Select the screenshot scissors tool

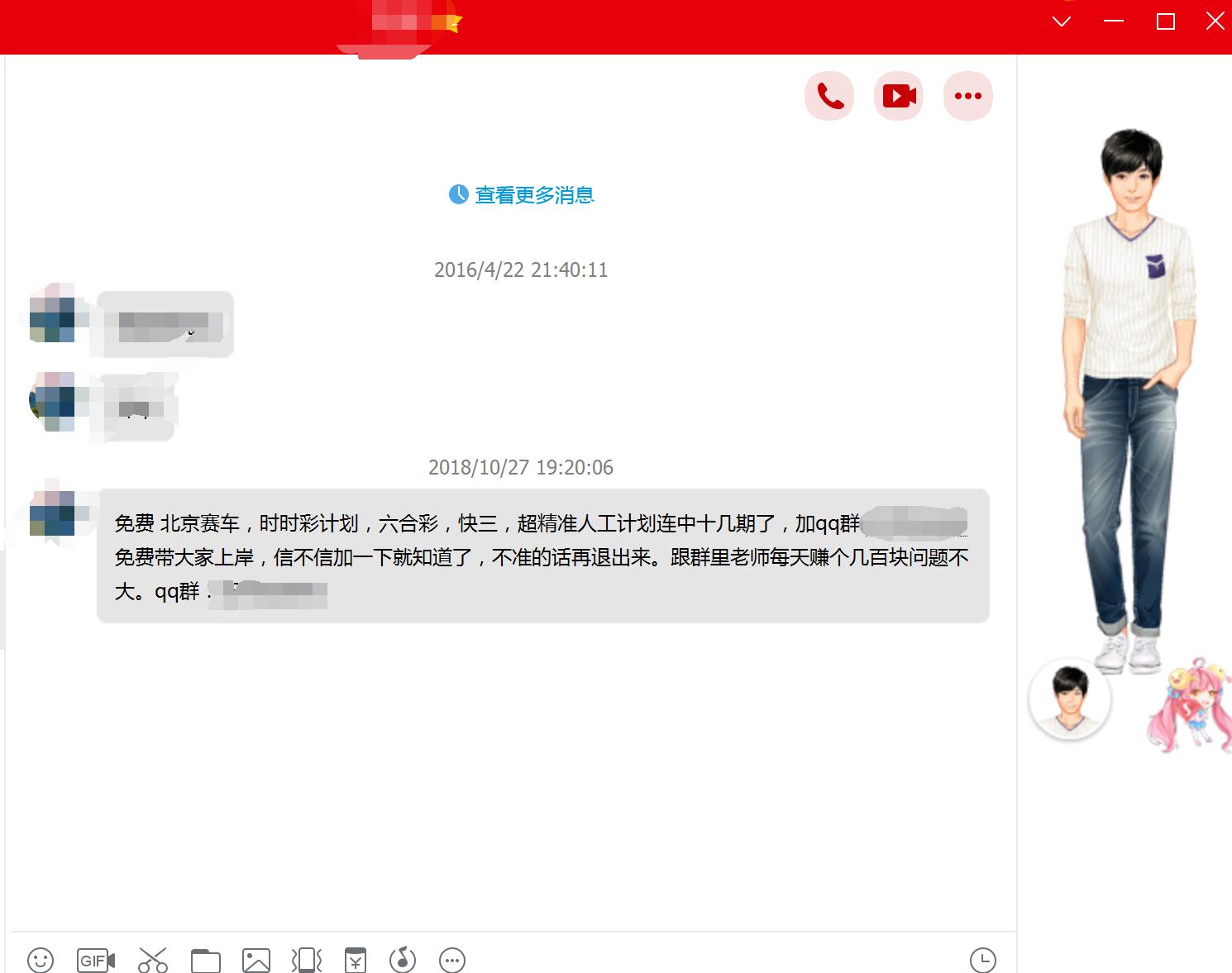point(153,959)
